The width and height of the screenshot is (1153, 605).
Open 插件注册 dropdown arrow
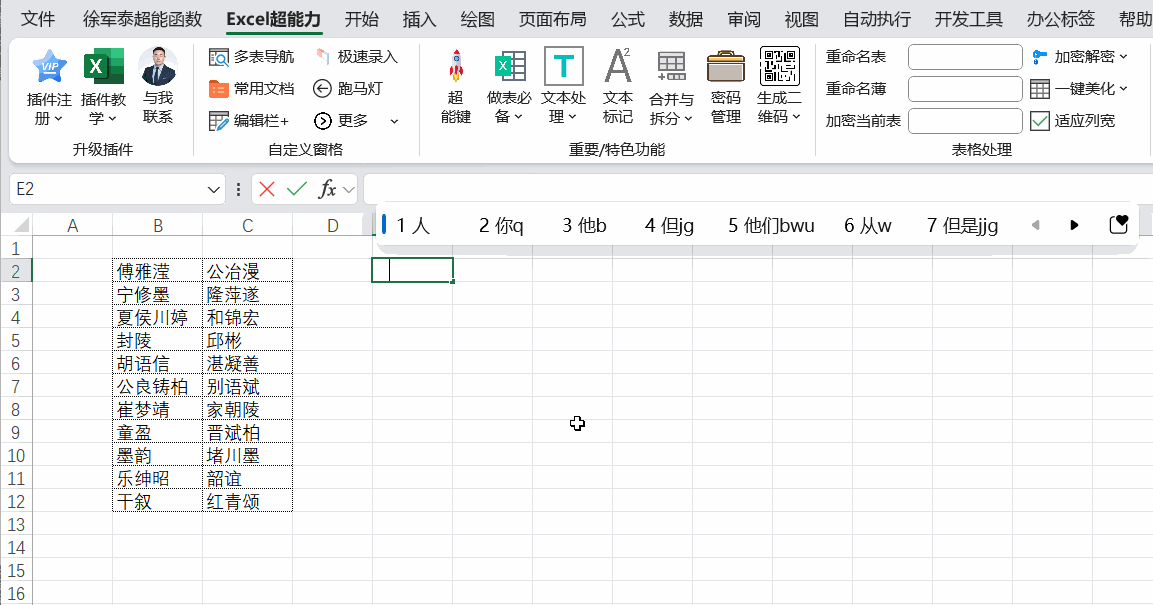click(x=59, y=118)
